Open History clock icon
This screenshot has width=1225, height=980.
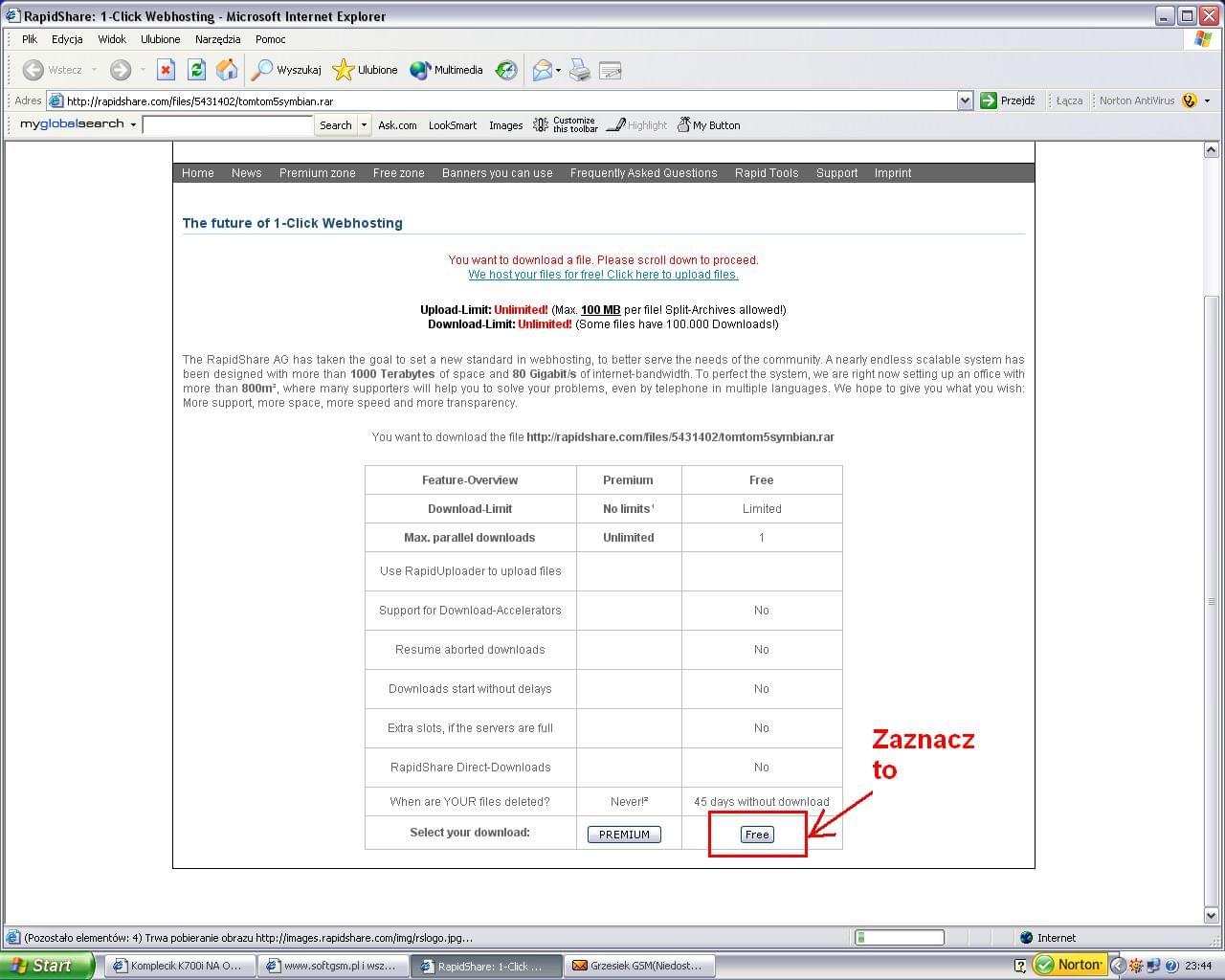506,70
